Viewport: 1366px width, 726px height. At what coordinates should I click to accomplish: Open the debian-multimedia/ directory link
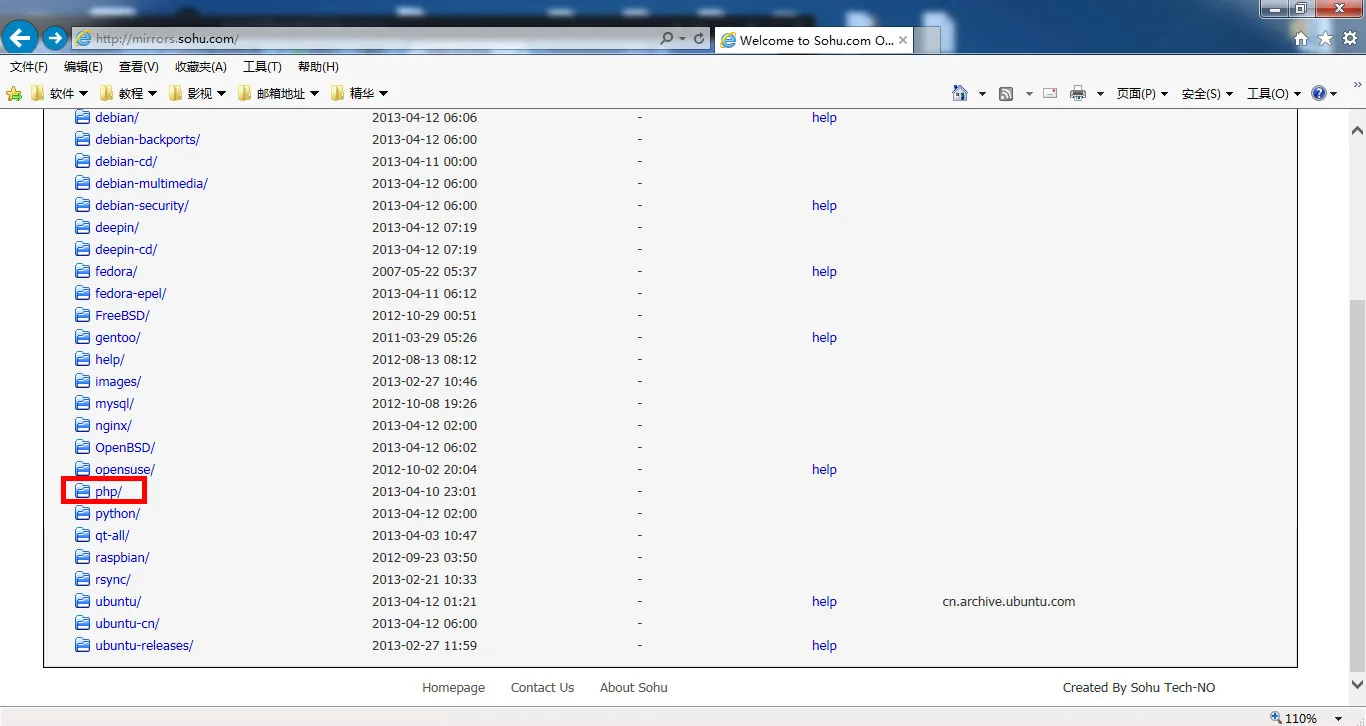coord(151,183)
